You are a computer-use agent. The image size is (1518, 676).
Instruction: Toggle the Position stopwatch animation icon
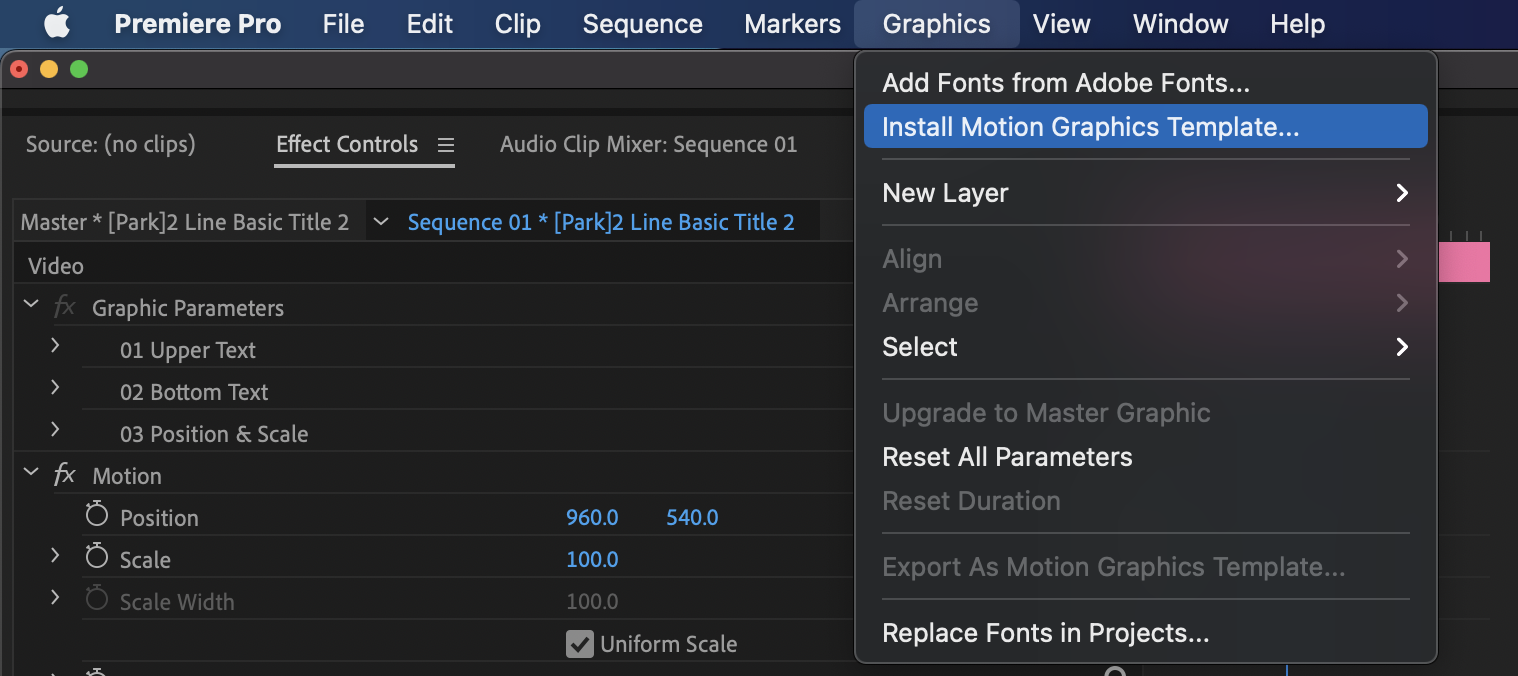(x=96, y=516)
